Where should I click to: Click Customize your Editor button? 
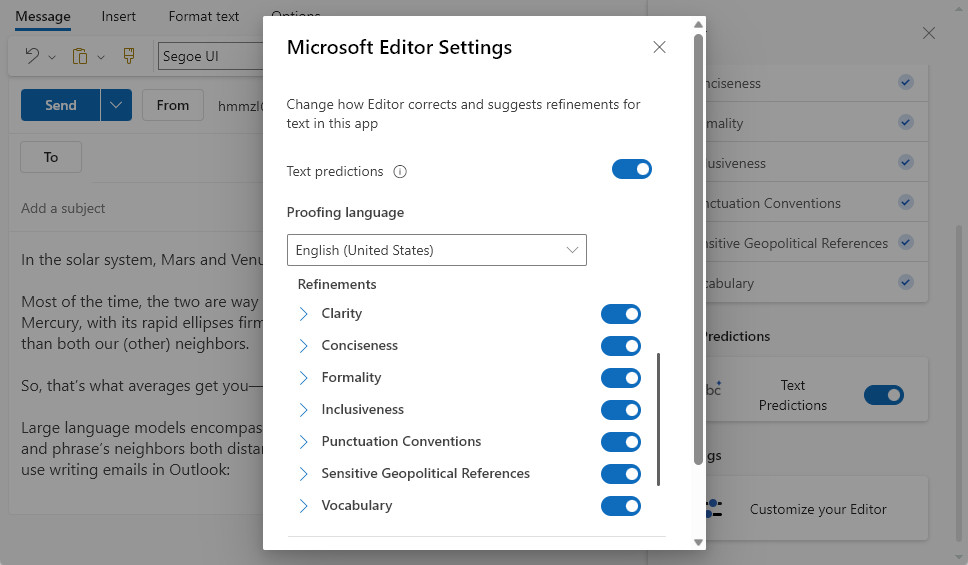816,509
